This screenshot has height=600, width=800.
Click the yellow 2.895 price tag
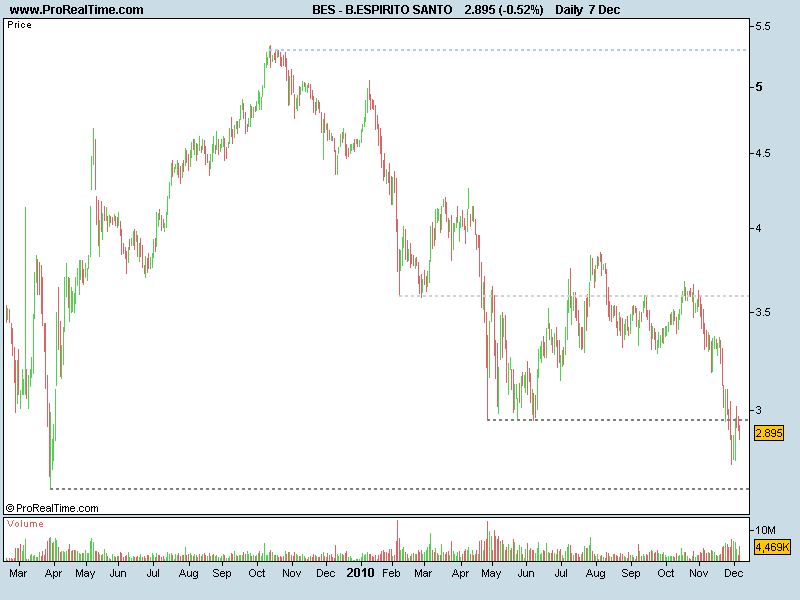pos(769,433)
